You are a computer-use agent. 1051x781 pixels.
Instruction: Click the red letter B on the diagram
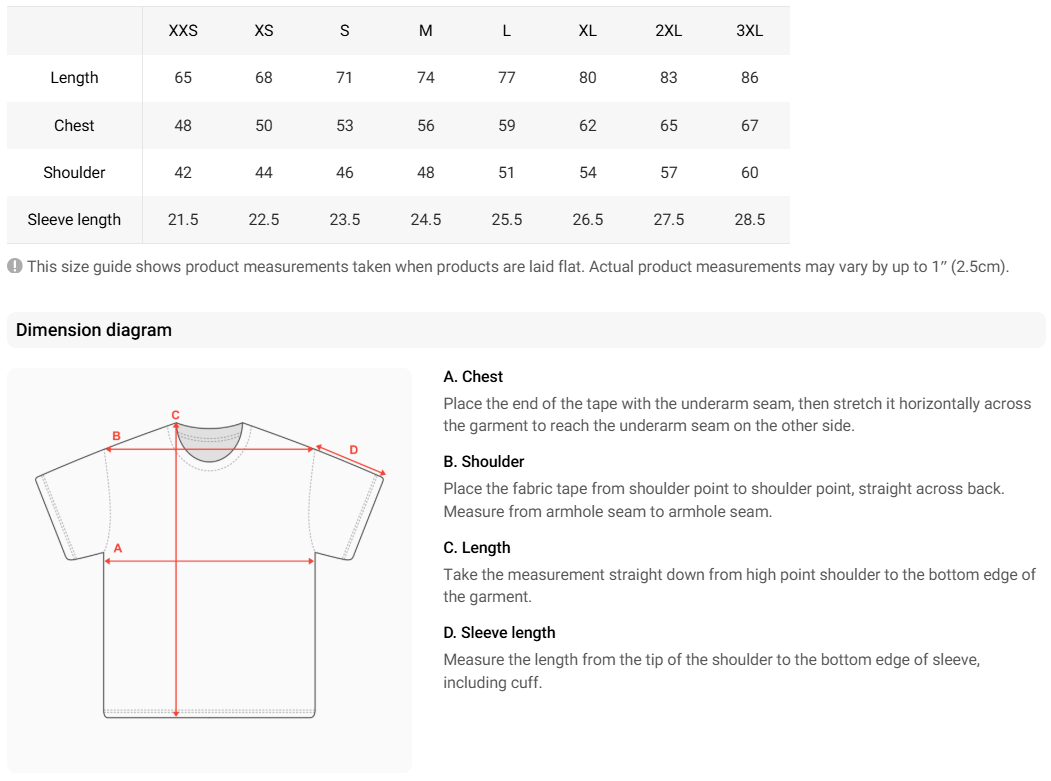tap(116, 436)
